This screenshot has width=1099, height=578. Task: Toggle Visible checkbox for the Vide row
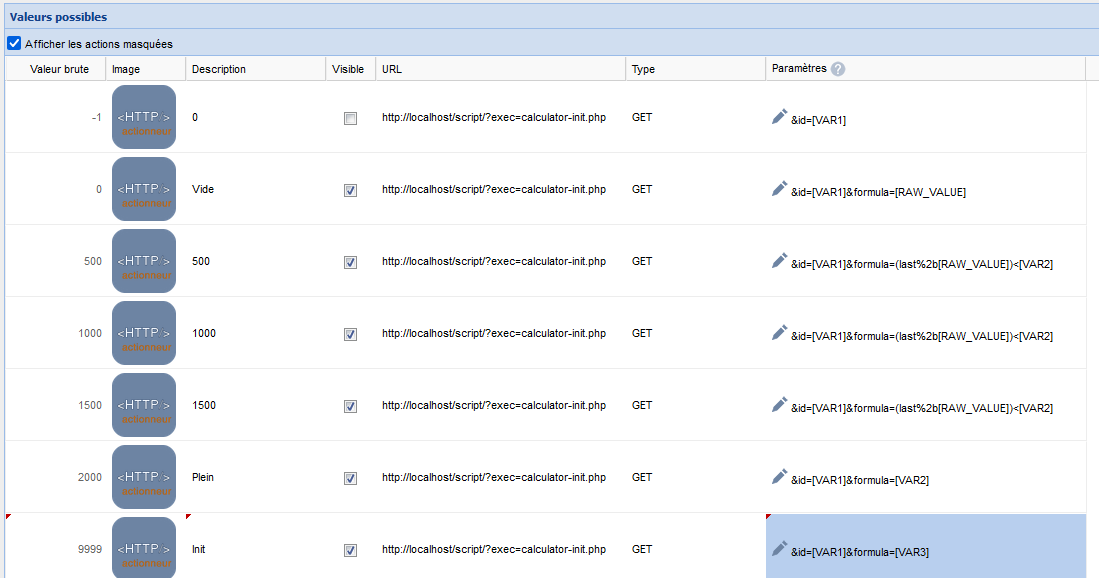pyautogui.click(x=350, y=190)
